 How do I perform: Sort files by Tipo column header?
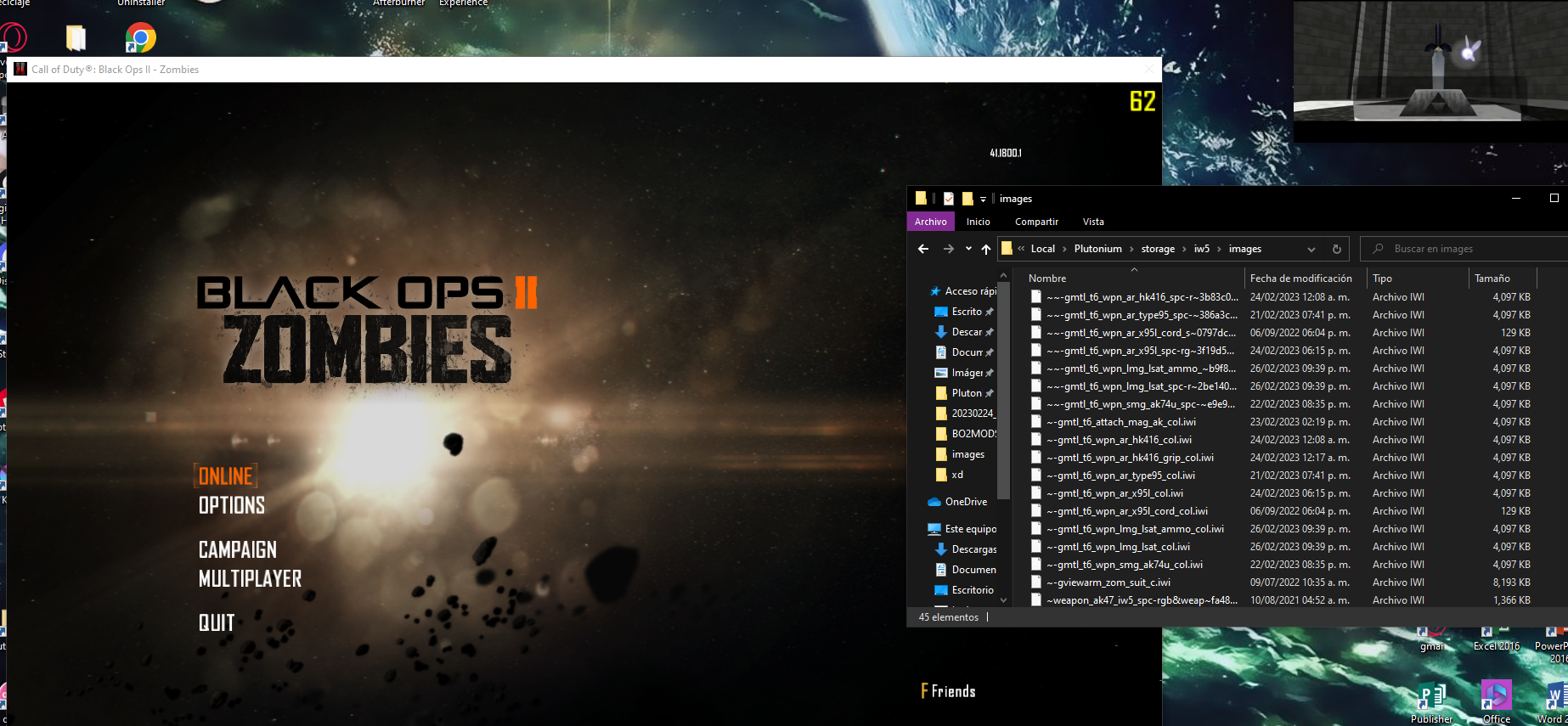1417,279
